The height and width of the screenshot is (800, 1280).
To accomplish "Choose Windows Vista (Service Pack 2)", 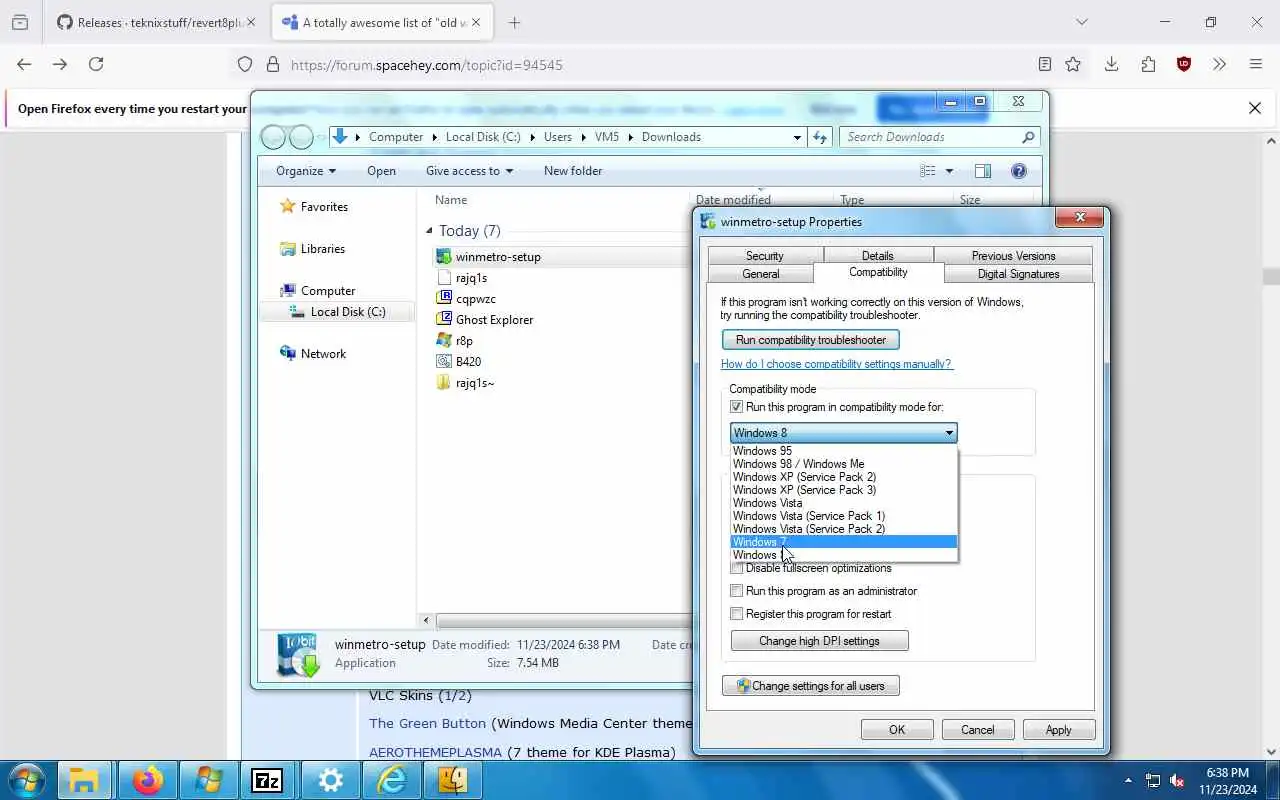I will [844, 529].
